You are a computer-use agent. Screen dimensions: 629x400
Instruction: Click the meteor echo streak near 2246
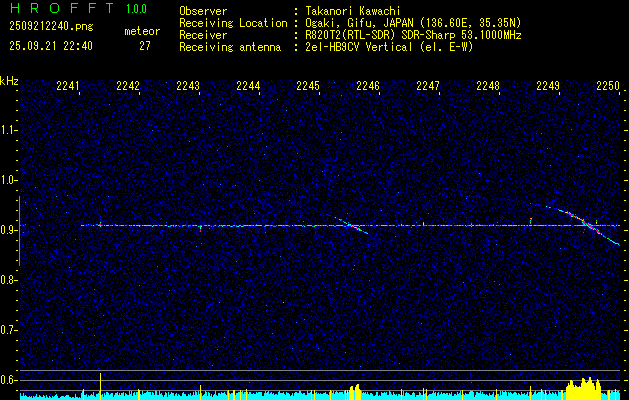[x=352, y=226]
